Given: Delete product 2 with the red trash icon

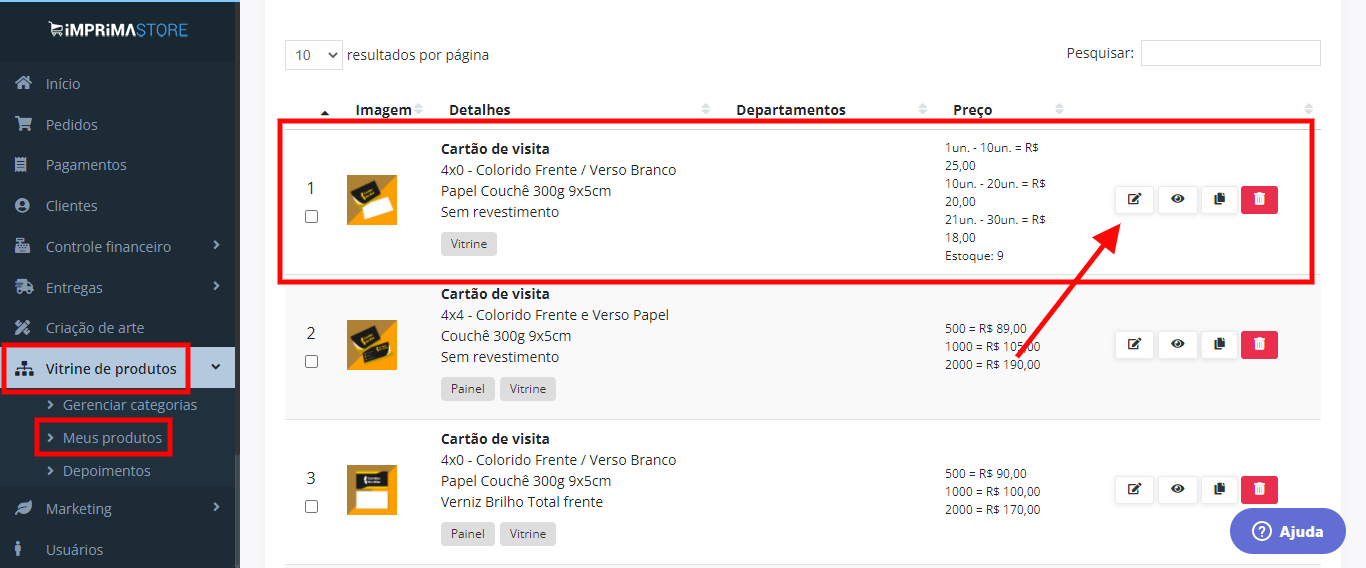Looking at the screenshot, I should [x=1259, y=345].
